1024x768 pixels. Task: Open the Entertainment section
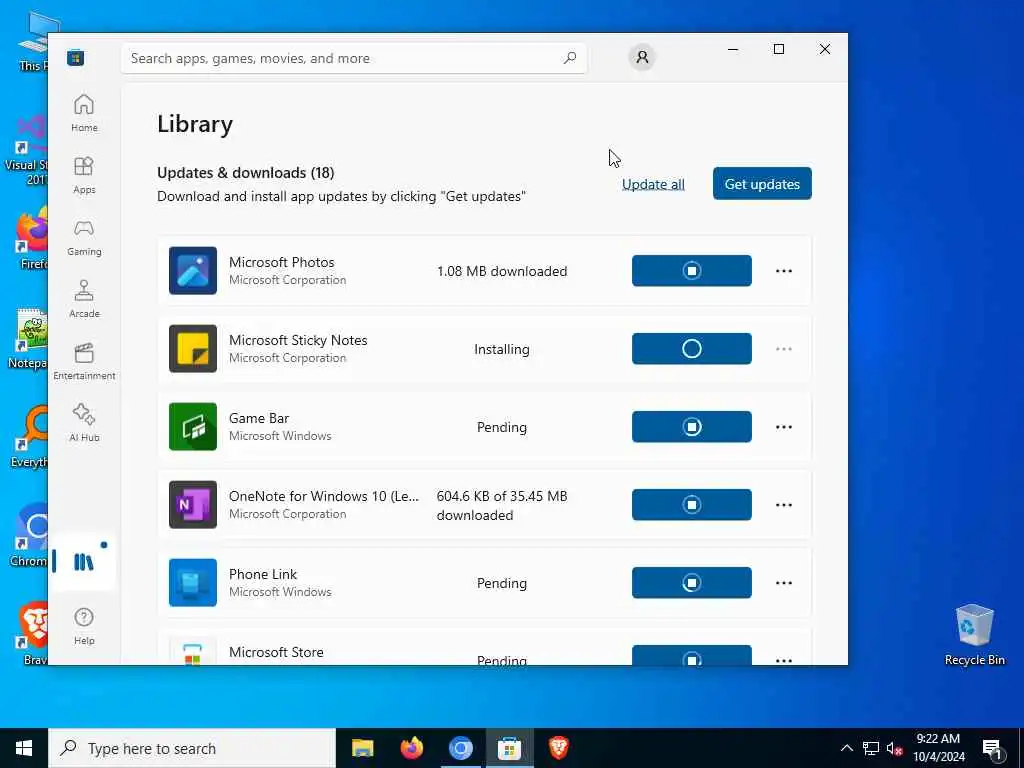click(x=84, y=361)
